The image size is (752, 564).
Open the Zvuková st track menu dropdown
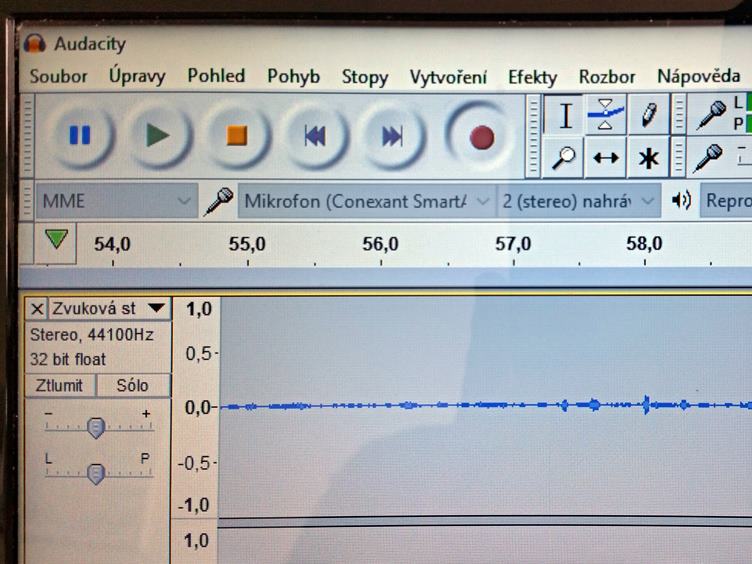109,308
